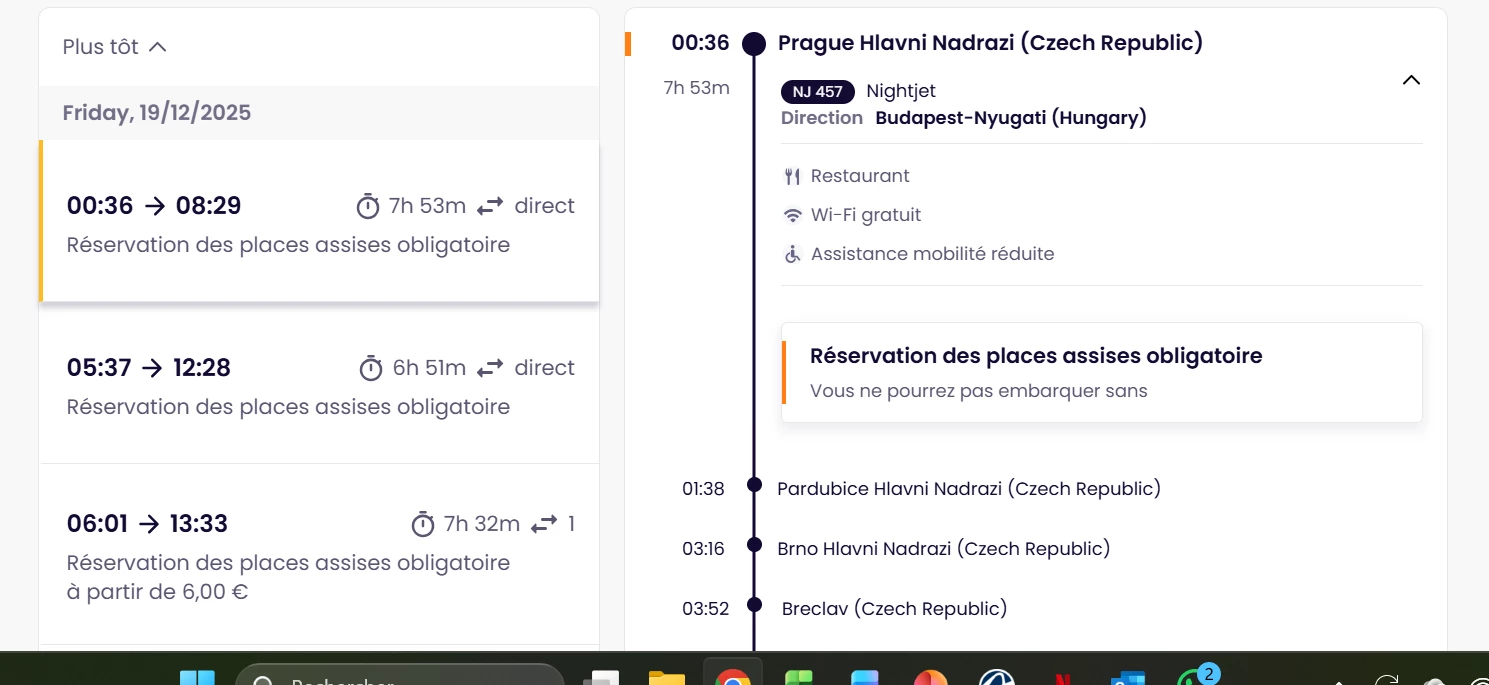Image resolution: width=1489 pixels, height=685 pixels.
Task: Open File Explorer from the taskbar
Action: [x=666, y=677]
